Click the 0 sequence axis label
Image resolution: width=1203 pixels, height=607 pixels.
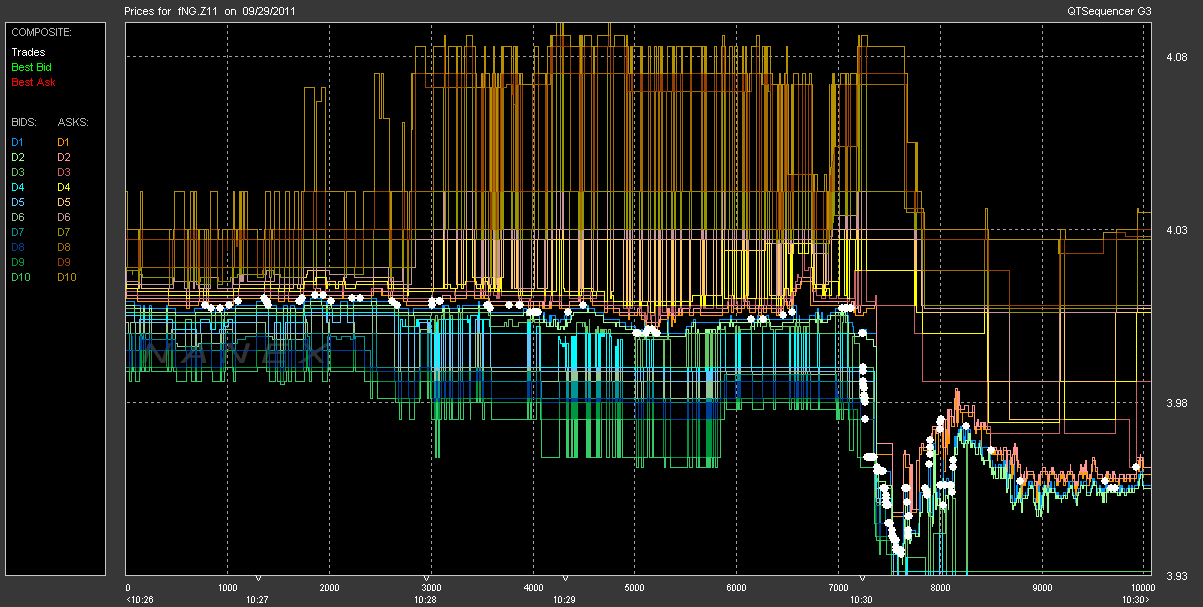(128, 588)
